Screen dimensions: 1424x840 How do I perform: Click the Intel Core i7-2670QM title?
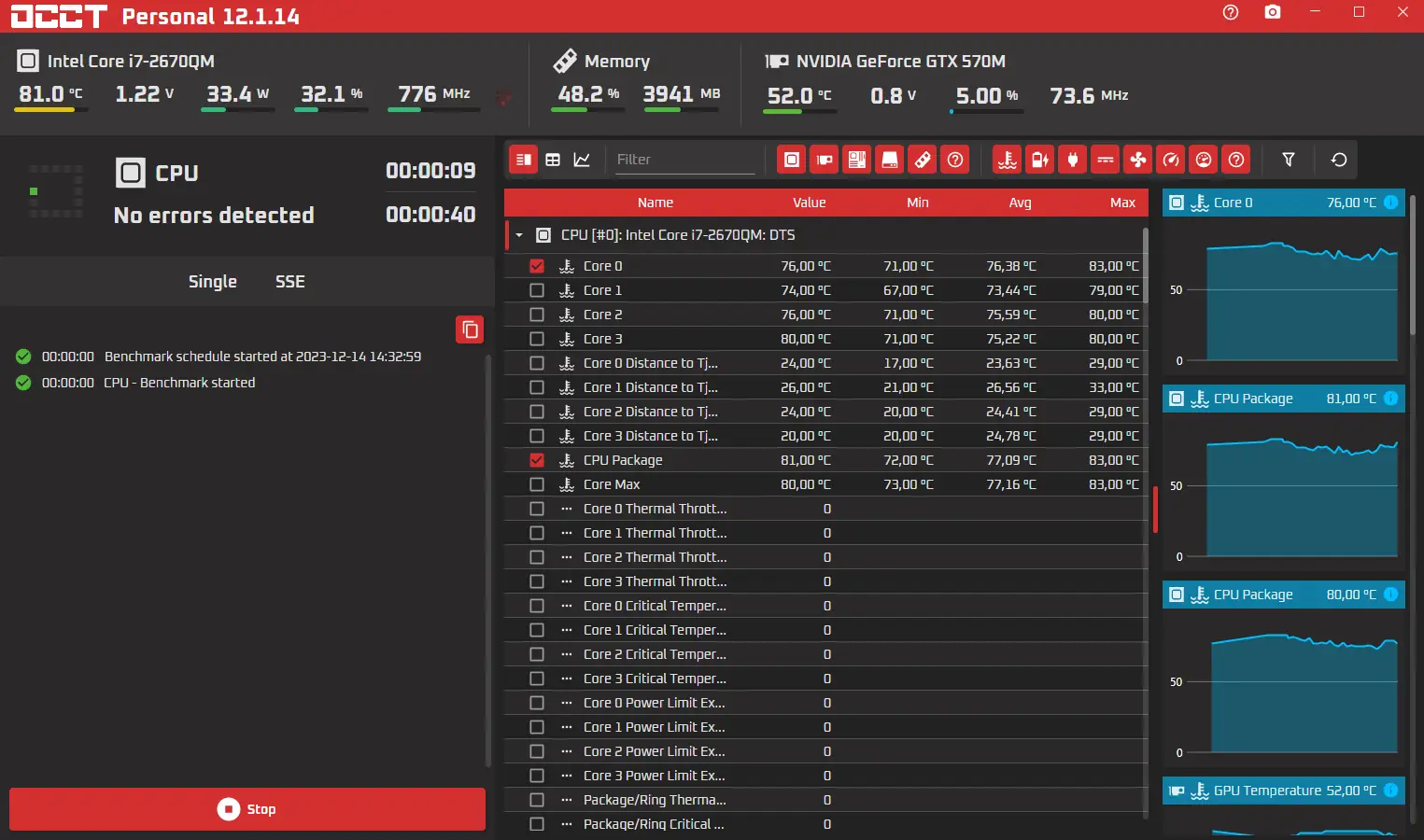click(x=131, y=62)
